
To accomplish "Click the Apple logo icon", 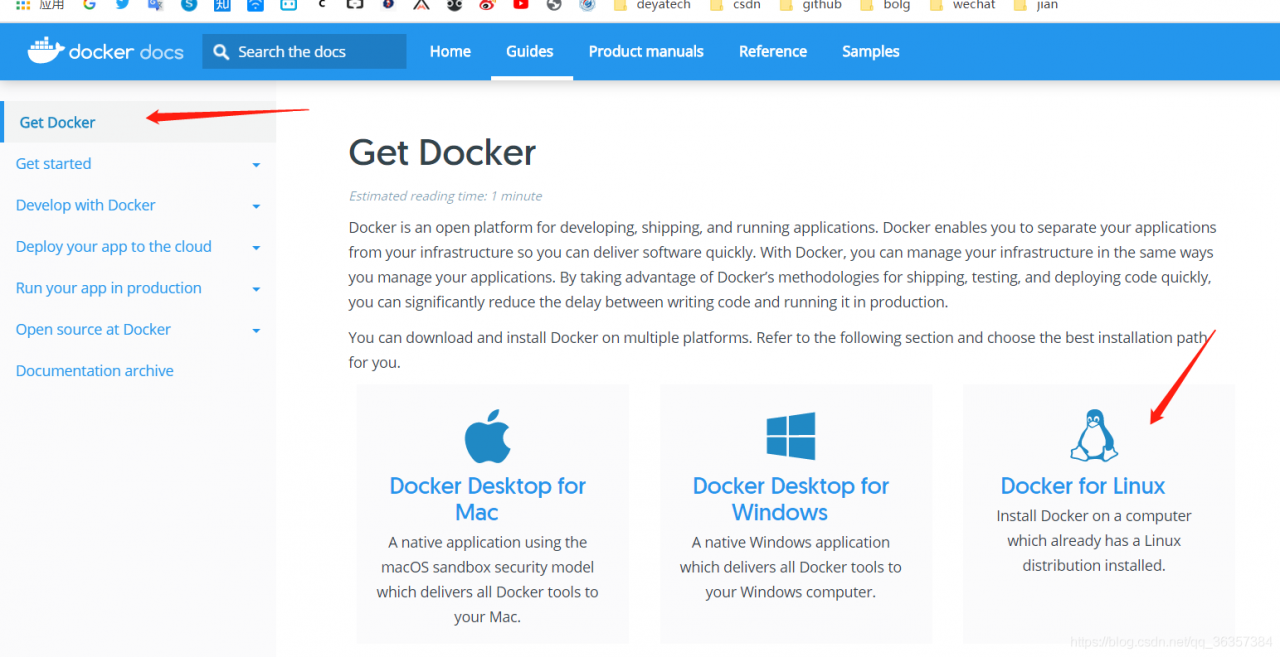I will pos(488,435).
